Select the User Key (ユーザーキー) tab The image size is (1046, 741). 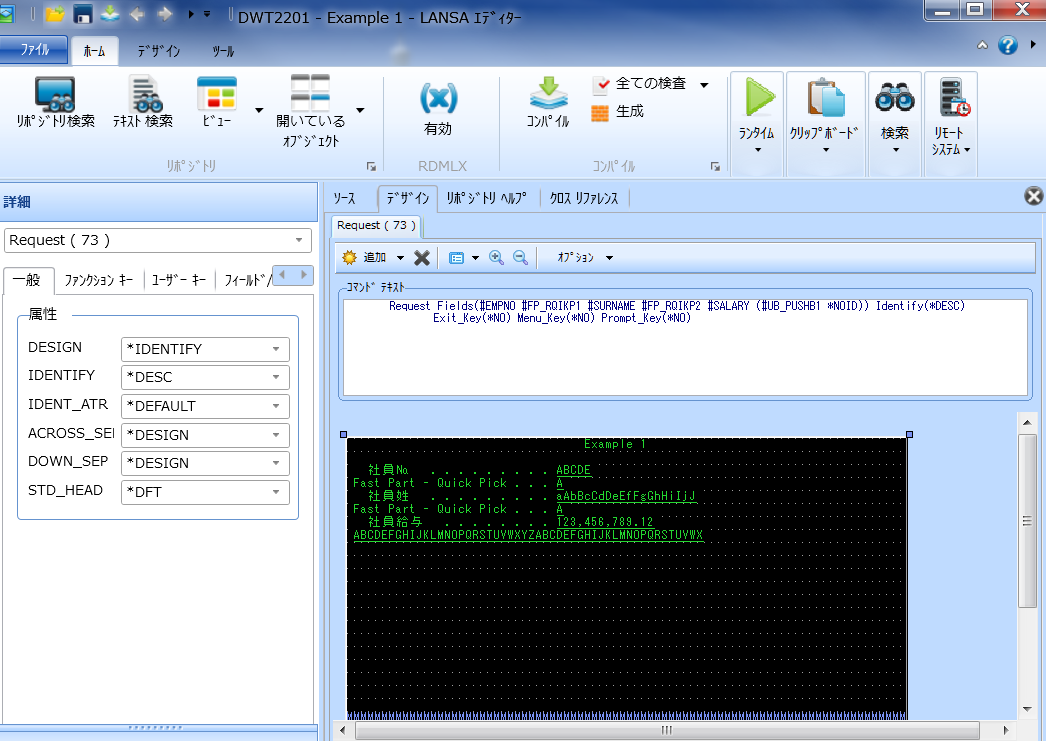point(179,281)
